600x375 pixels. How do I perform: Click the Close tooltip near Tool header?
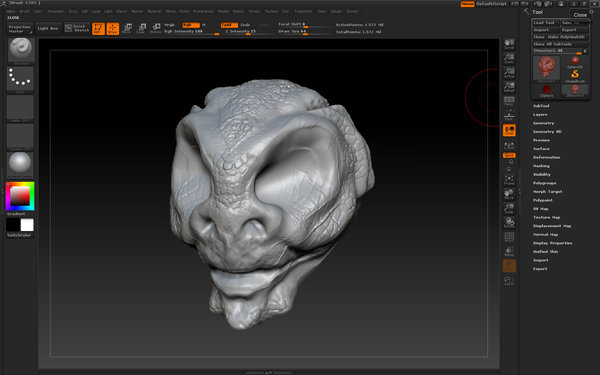(580, 15)
